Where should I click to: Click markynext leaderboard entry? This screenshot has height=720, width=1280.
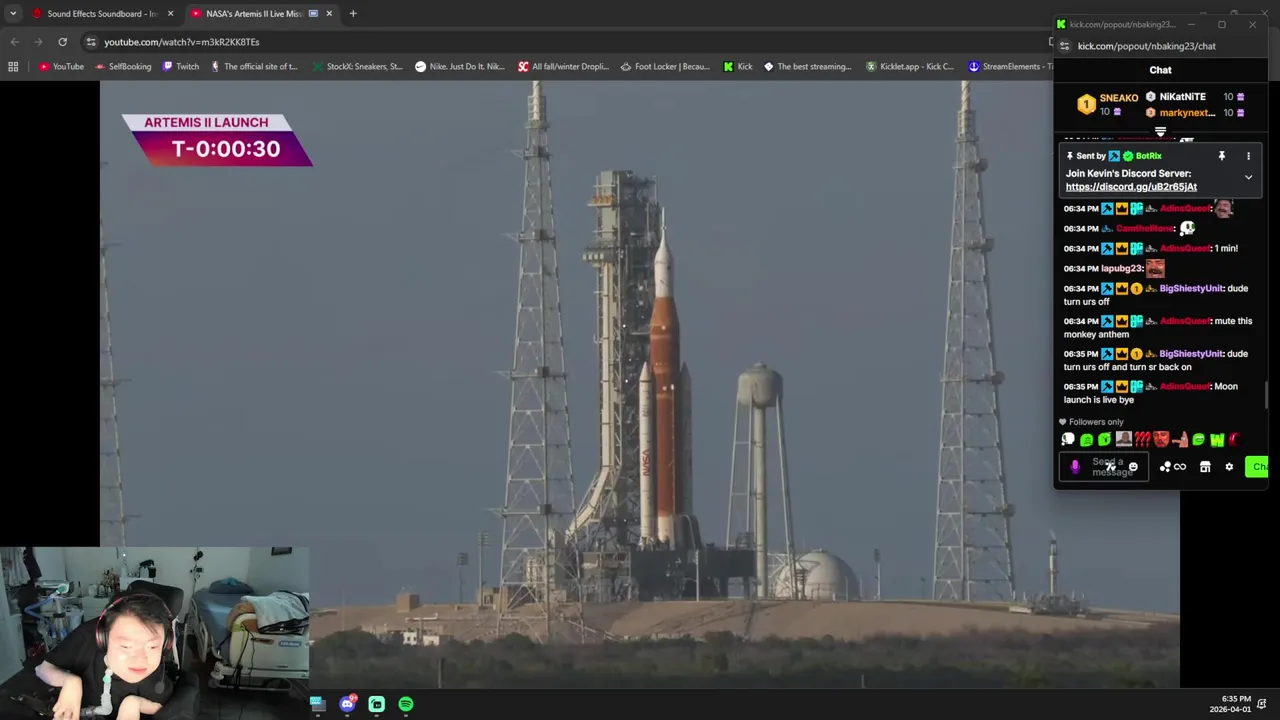1187,113
